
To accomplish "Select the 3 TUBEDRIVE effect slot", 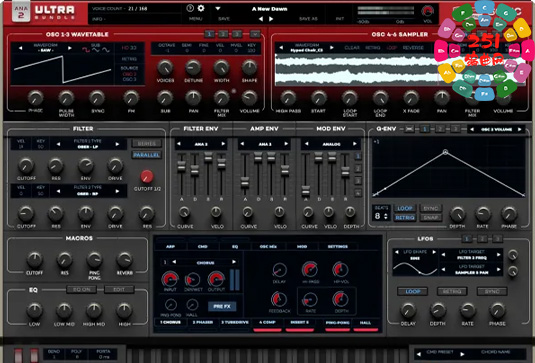I will pos(235,322).
